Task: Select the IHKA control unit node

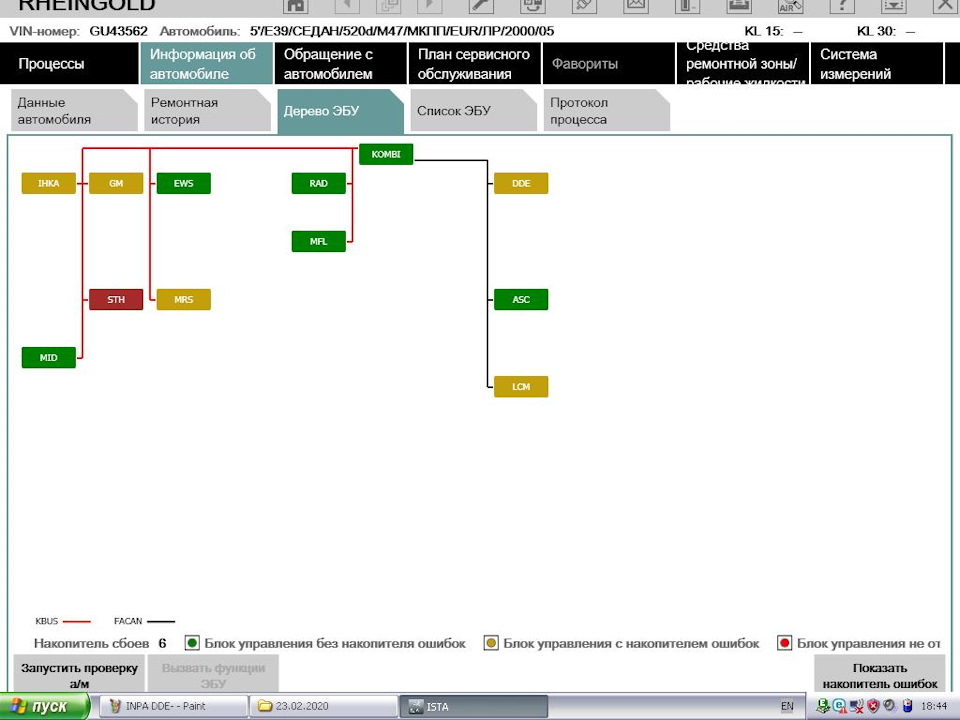Action: pyautogui.click(x=48, y=183)
